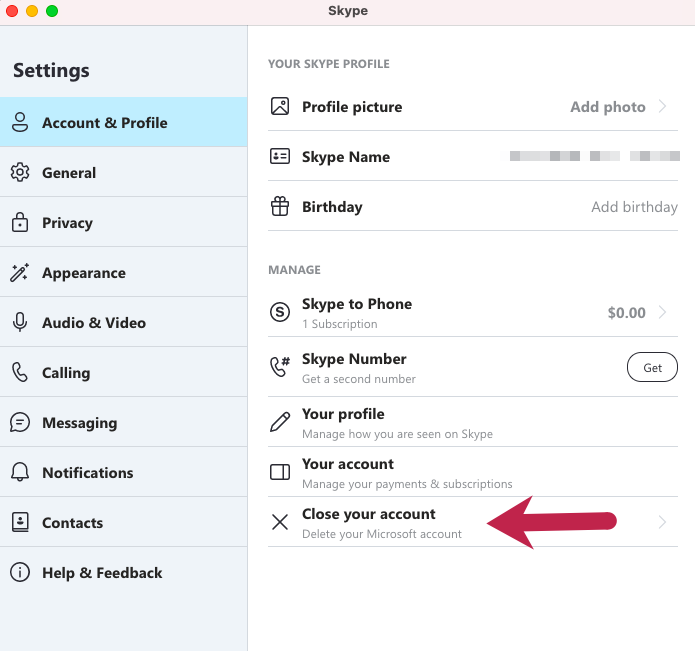Image resolution: width=695 pixels, height=651 pixels.
Task: Click the YOUR SKYPE PROFILE section header
Action: point(328,64)
